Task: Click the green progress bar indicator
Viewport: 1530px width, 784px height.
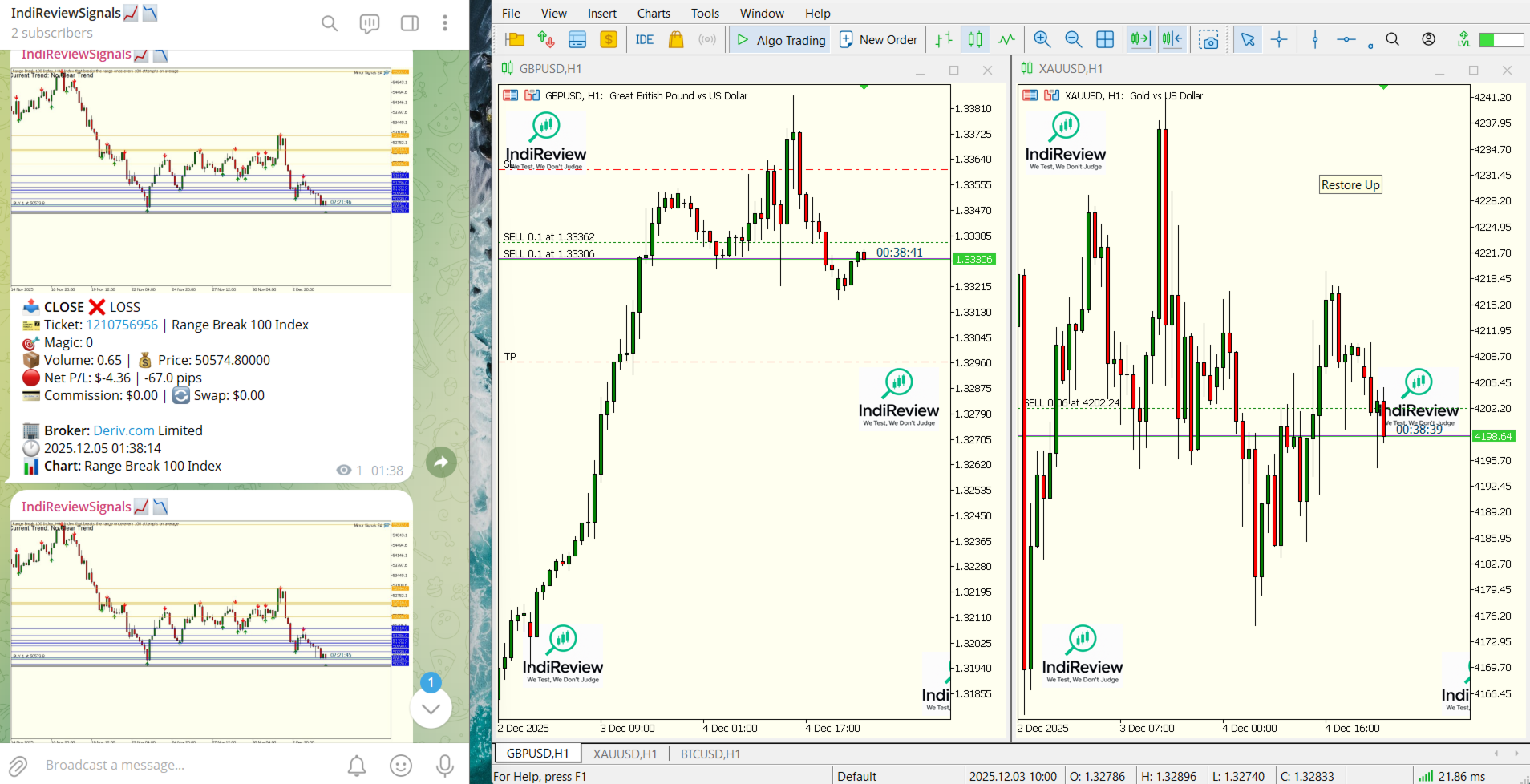Action: (x=1501, y=39)
